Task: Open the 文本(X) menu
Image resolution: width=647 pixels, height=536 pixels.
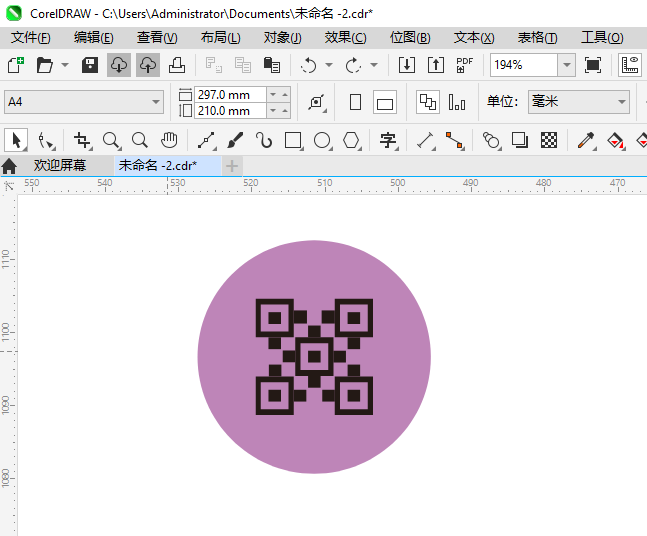Action: tap(474, 38)
